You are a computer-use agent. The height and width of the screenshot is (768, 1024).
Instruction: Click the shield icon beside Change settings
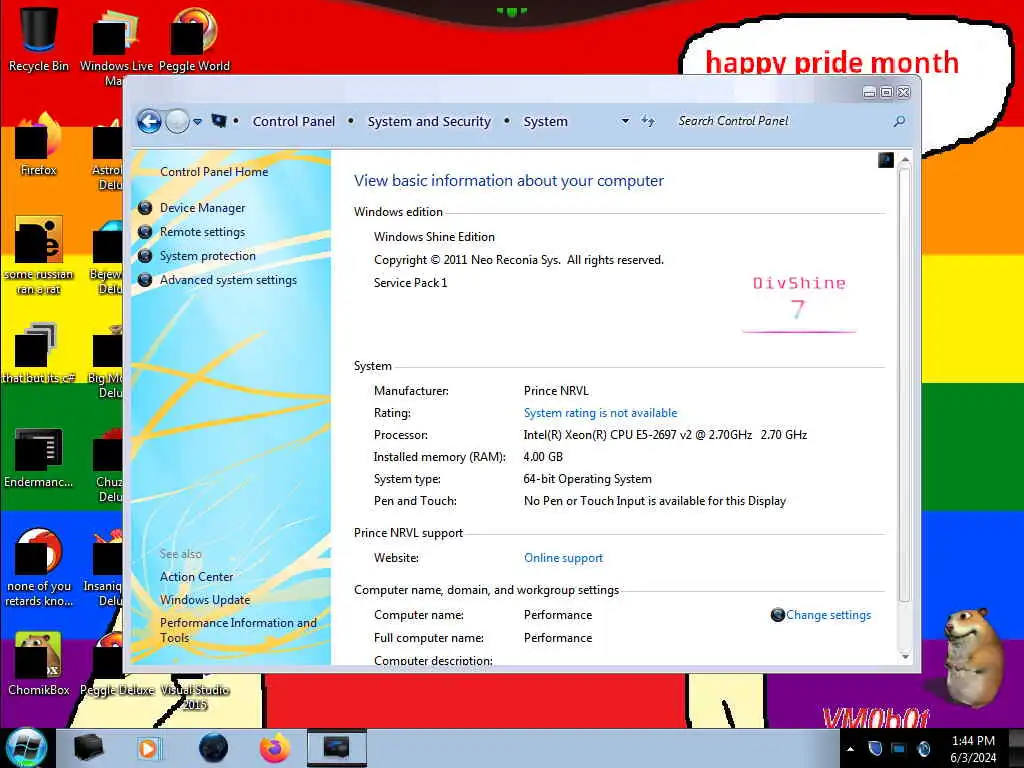pos(777,615)
